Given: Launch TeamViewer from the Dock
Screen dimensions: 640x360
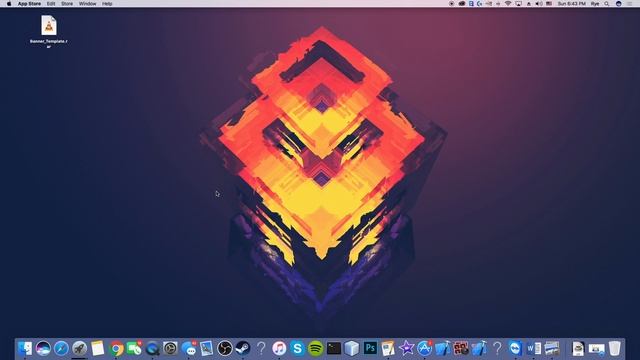Looking at the screenshot, I should [x=516, y=348].
